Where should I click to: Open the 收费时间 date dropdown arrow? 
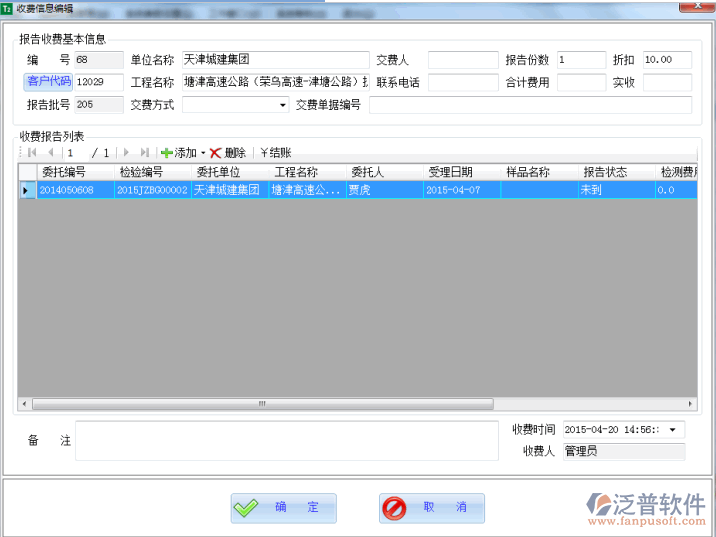point(673,430)
